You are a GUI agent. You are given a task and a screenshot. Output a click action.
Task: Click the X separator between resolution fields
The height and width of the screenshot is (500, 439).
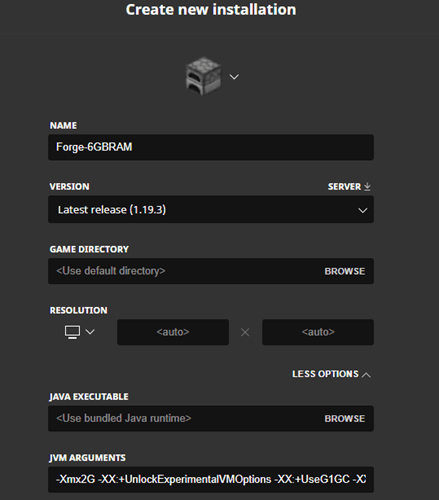[245, 332]
